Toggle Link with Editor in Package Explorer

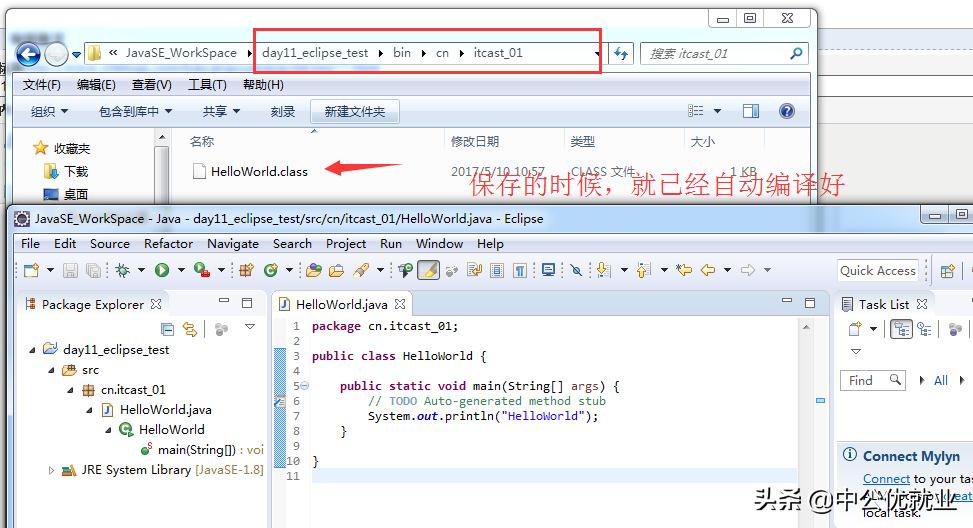(x=190, y=329)
